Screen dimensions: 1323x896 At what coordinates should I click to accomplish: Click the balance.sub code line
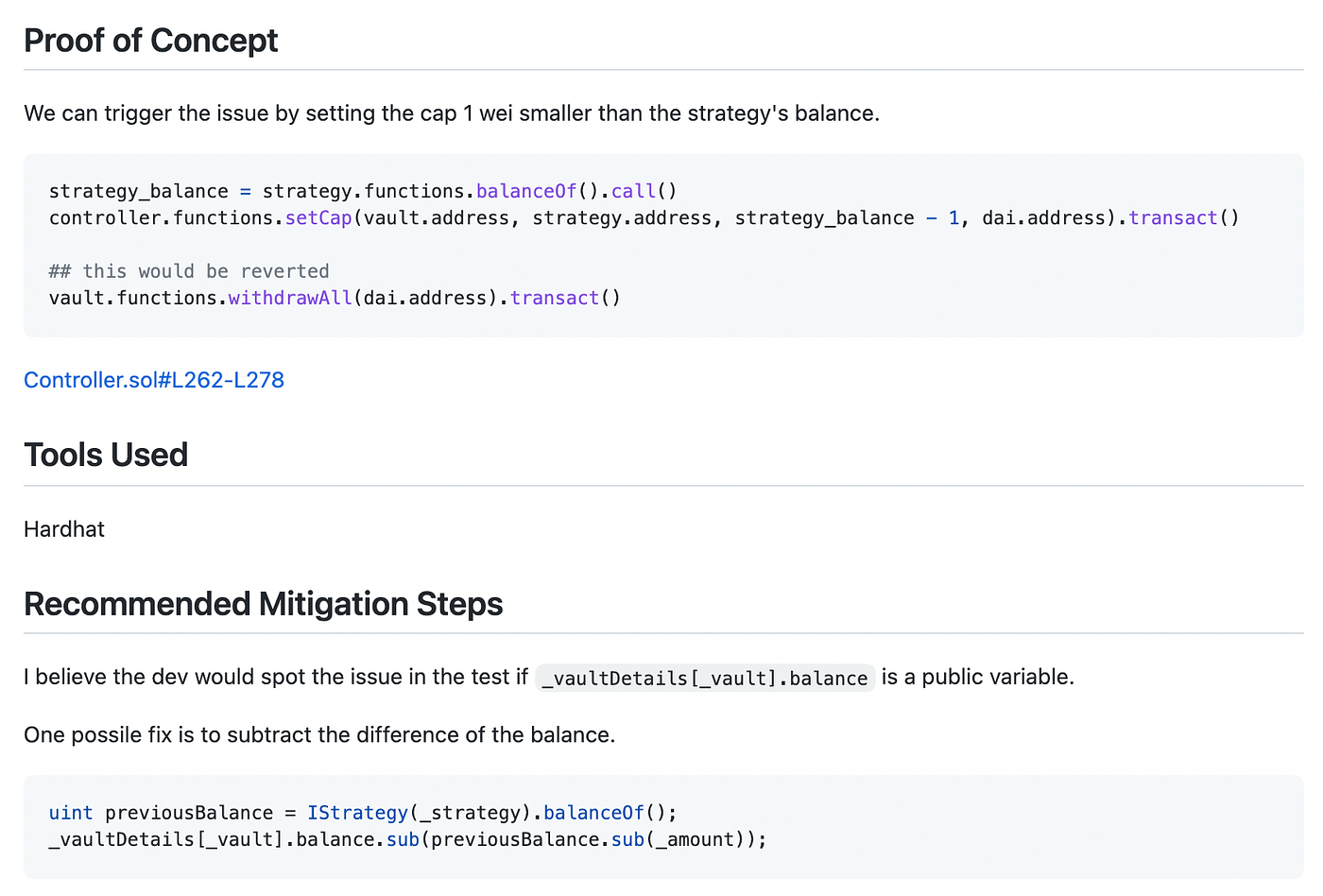[x=406, y=839]
